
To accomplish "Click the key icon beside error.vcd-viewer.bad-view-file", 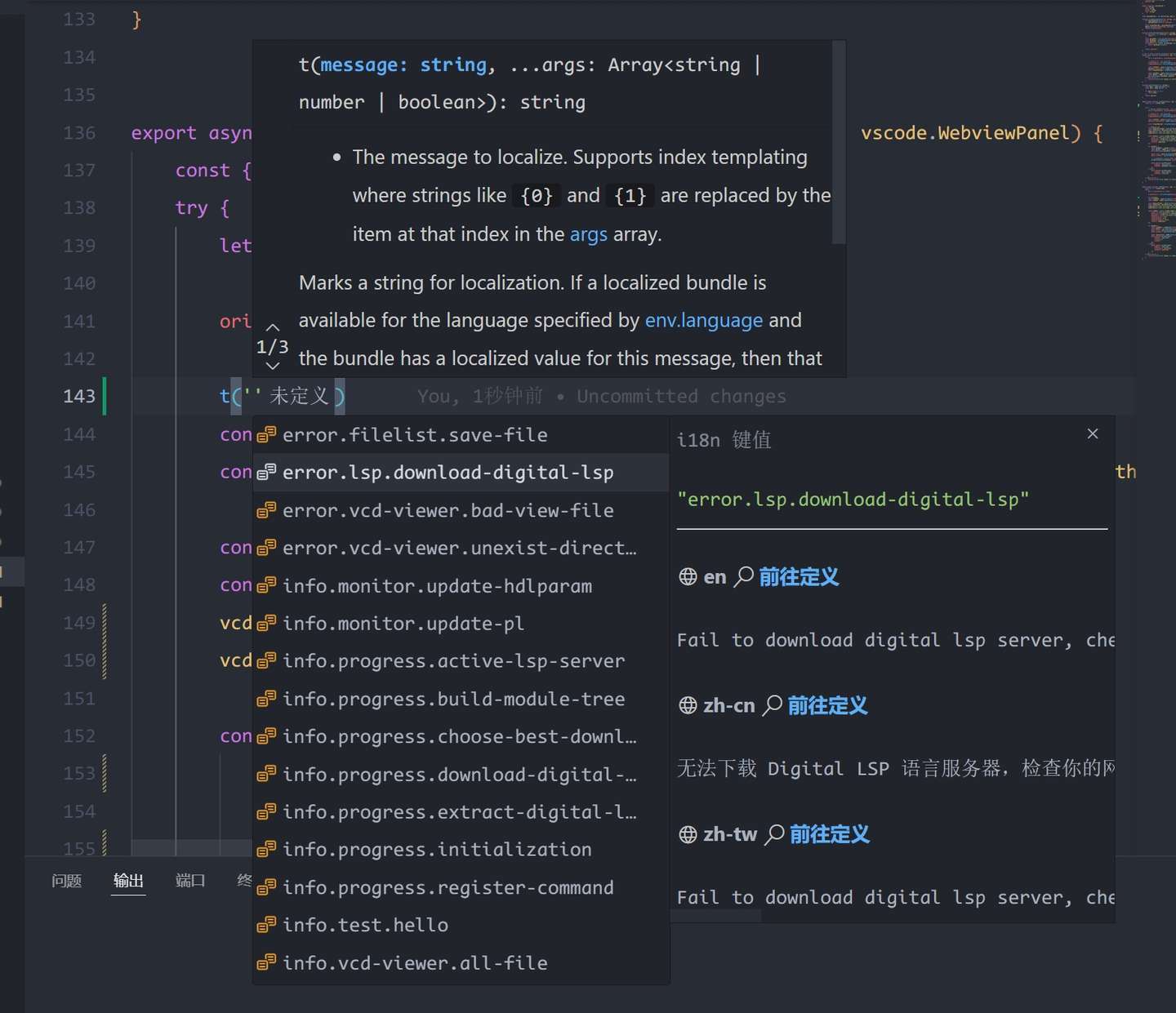I will point(265,510).
